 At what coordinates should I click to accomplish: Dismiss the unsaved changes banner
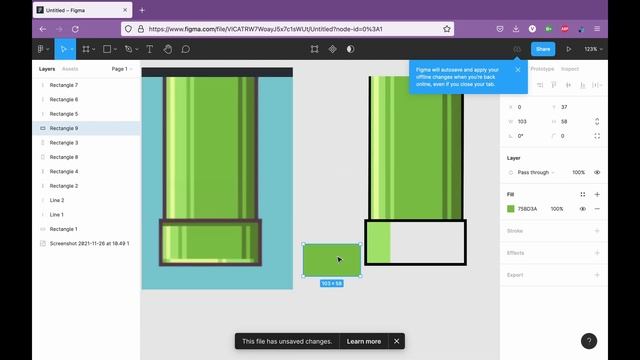click(x=396, y=341)
